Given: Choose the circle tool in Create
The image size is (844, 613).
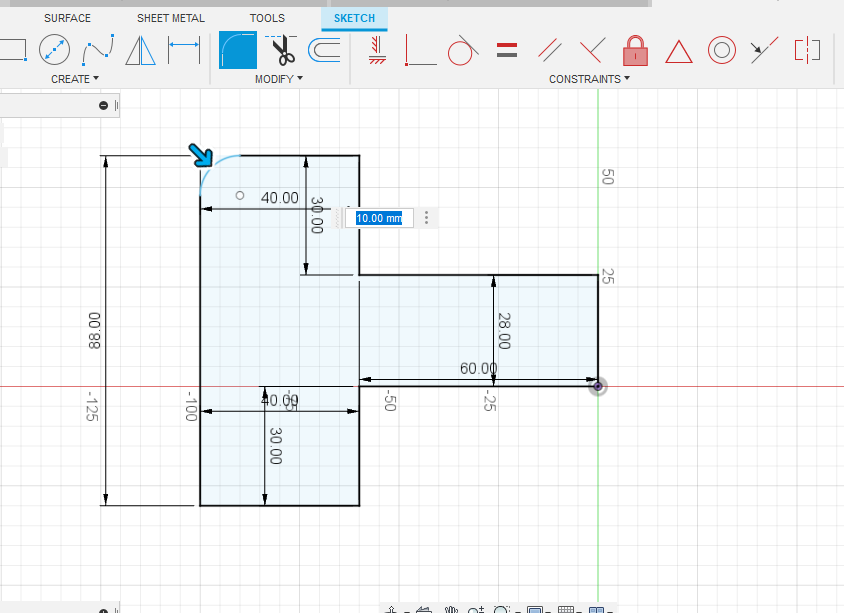Looking at the screenshot, I should pyautogui.click(x=54, y=49).
